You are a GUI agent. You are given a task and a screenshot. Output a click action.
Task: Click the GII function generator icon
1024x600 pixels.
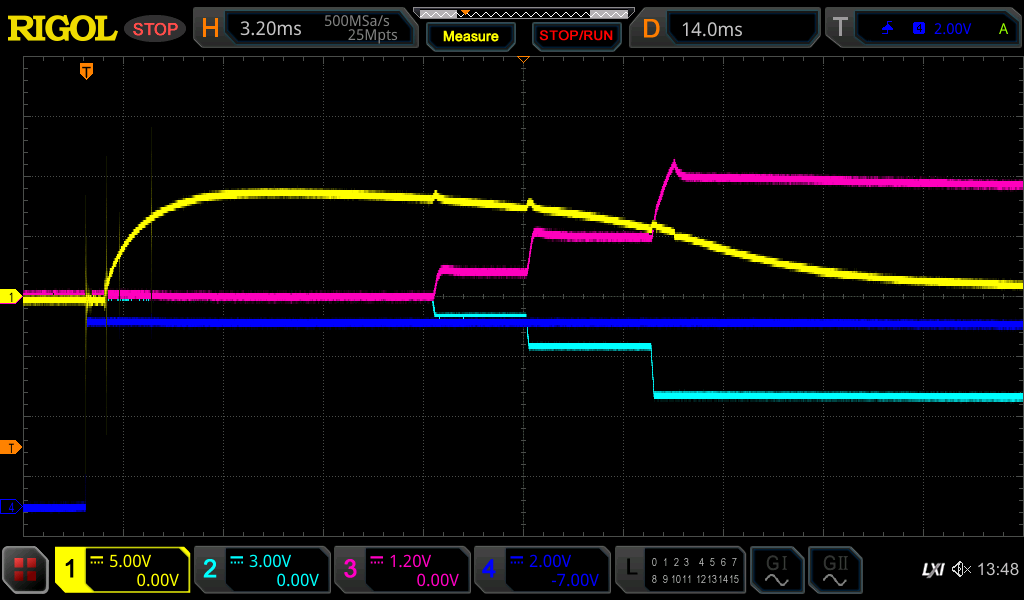click(834, 570)
